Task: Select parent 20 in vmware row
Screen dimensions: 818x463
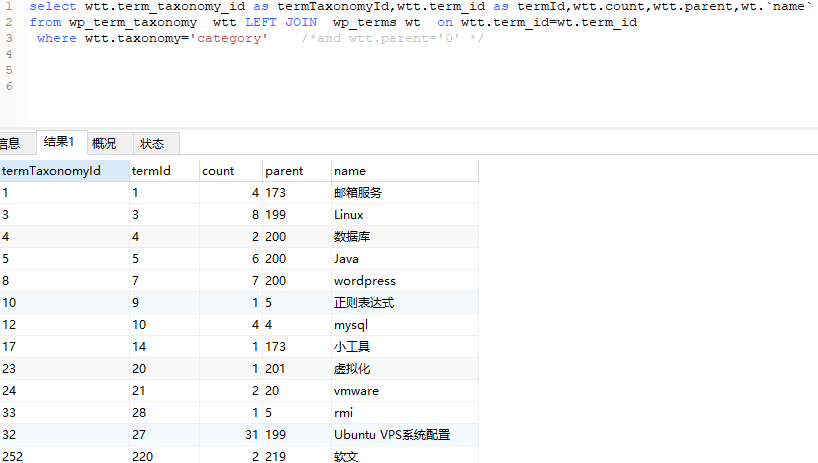Action: [x=297, y=391]
